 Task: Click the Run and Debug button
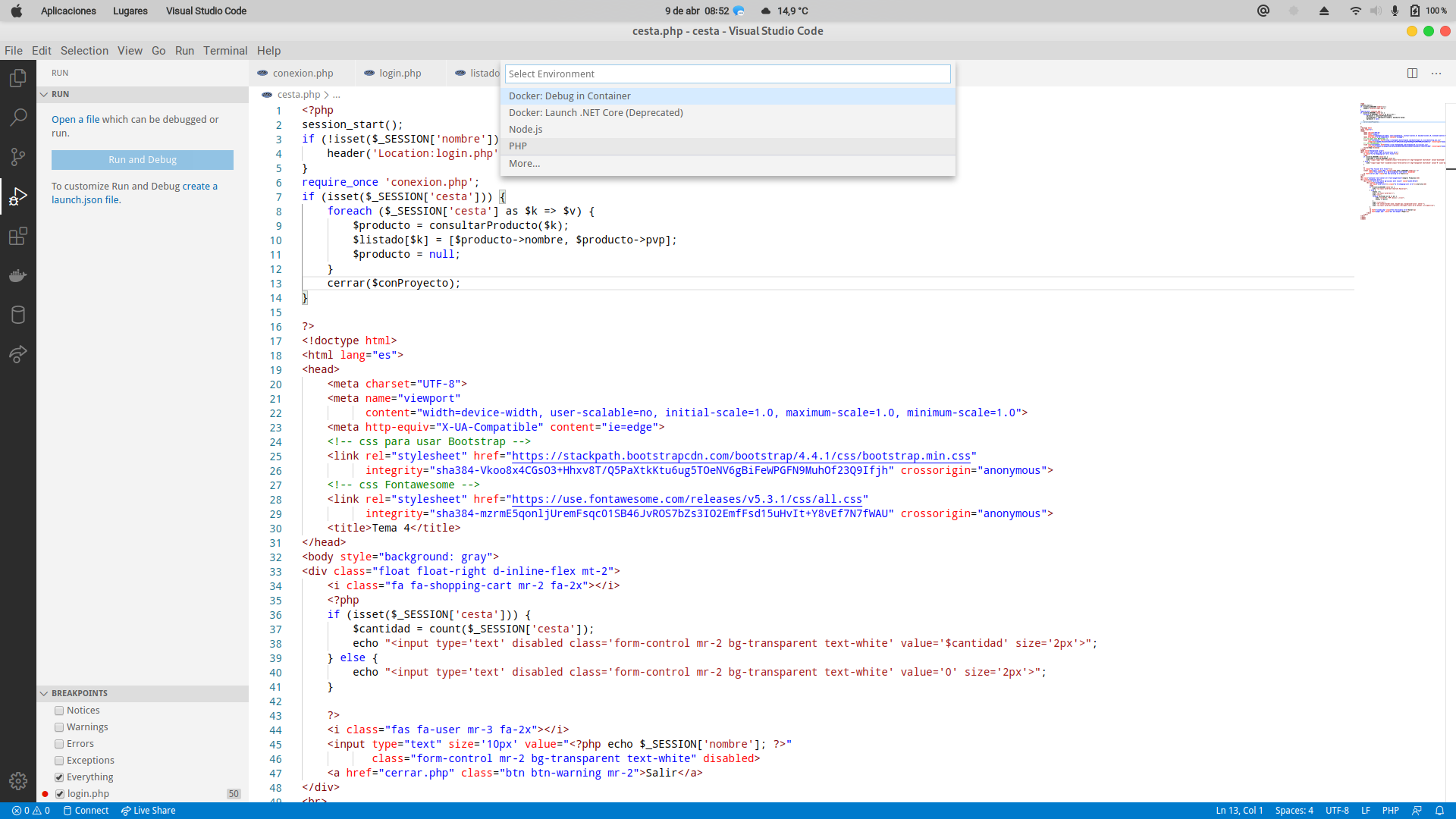tap(143, 160)
